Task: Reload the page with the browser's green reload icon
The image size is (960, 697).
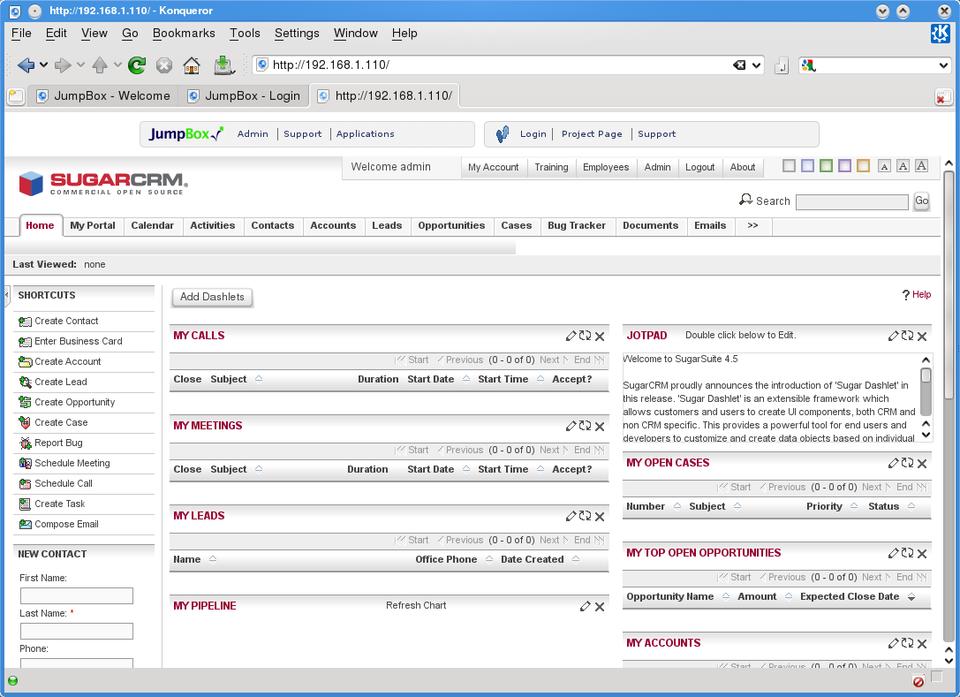Action: (x=137, y=65)
